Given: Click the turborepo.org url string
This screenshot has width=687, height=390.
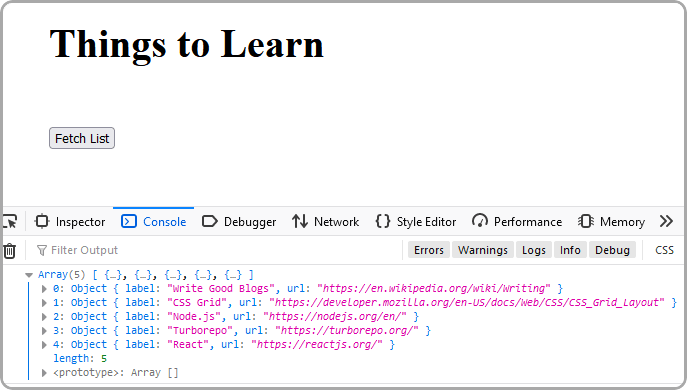Looking at the screenshot, I should pos(347,330).
